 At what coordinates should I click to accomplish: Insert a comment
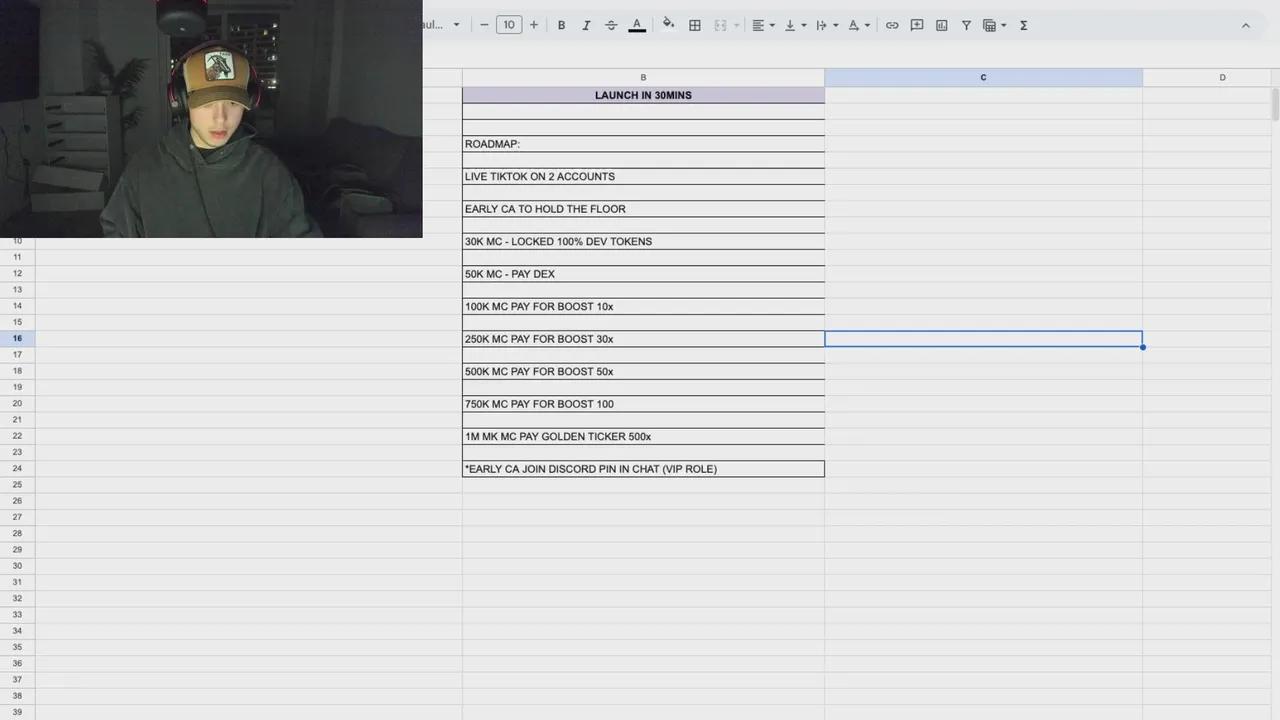[x=917, y=25]
